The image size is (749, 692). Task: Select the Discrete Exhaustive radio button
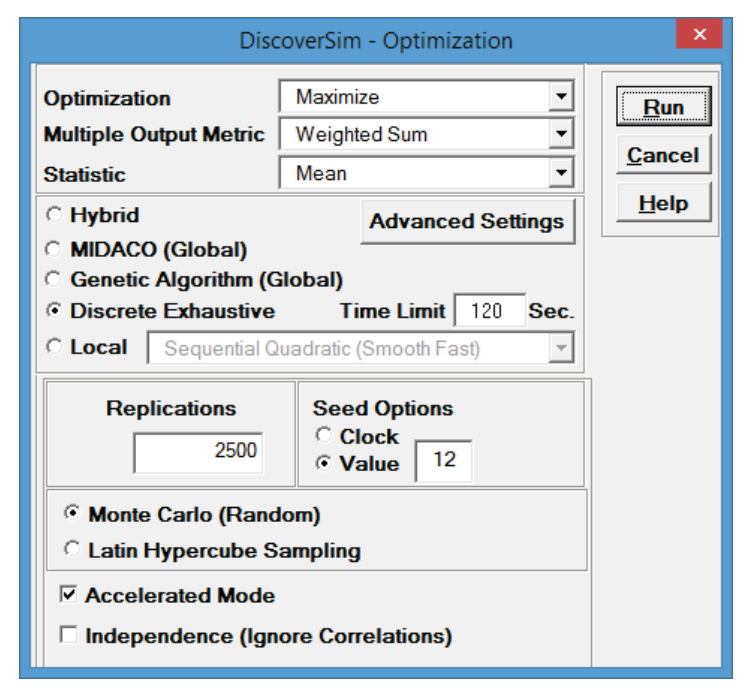[x=54, y=311]
